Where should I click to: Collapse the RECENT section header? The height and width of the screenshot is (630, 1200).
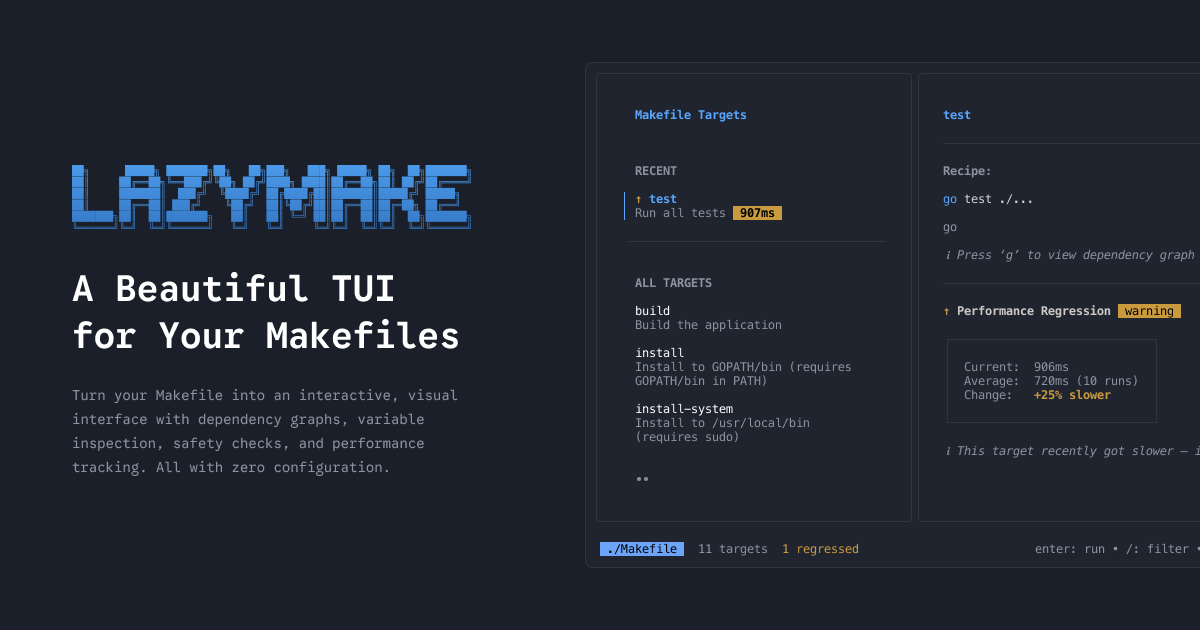point(656,171)
